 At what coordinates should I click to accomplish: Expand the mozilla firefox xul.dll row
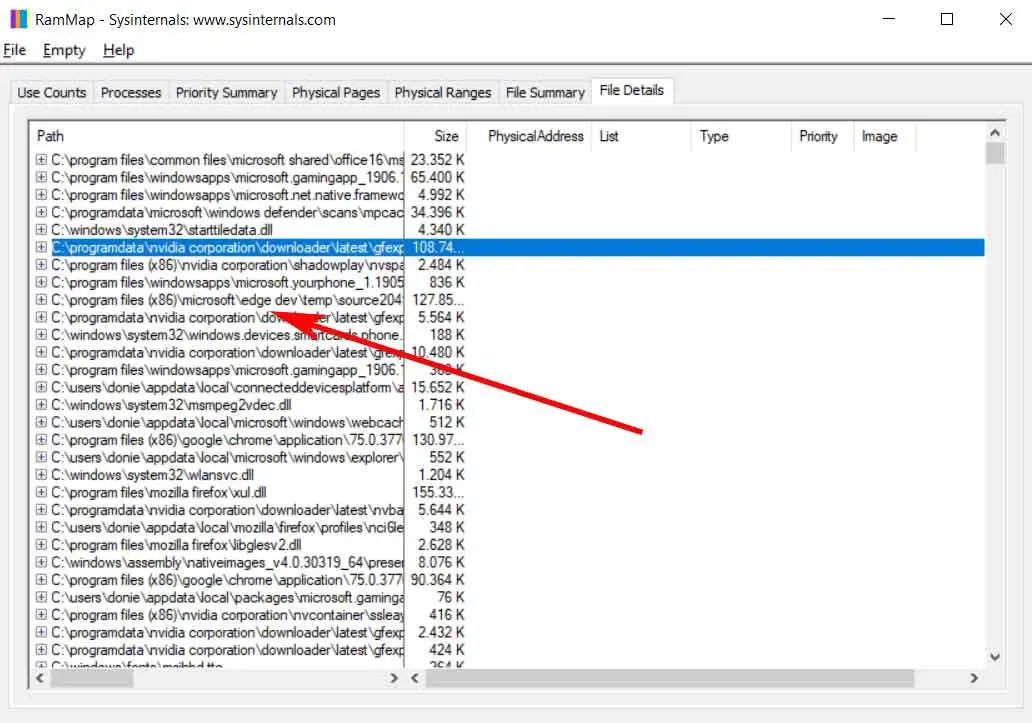tap(41, 492)
